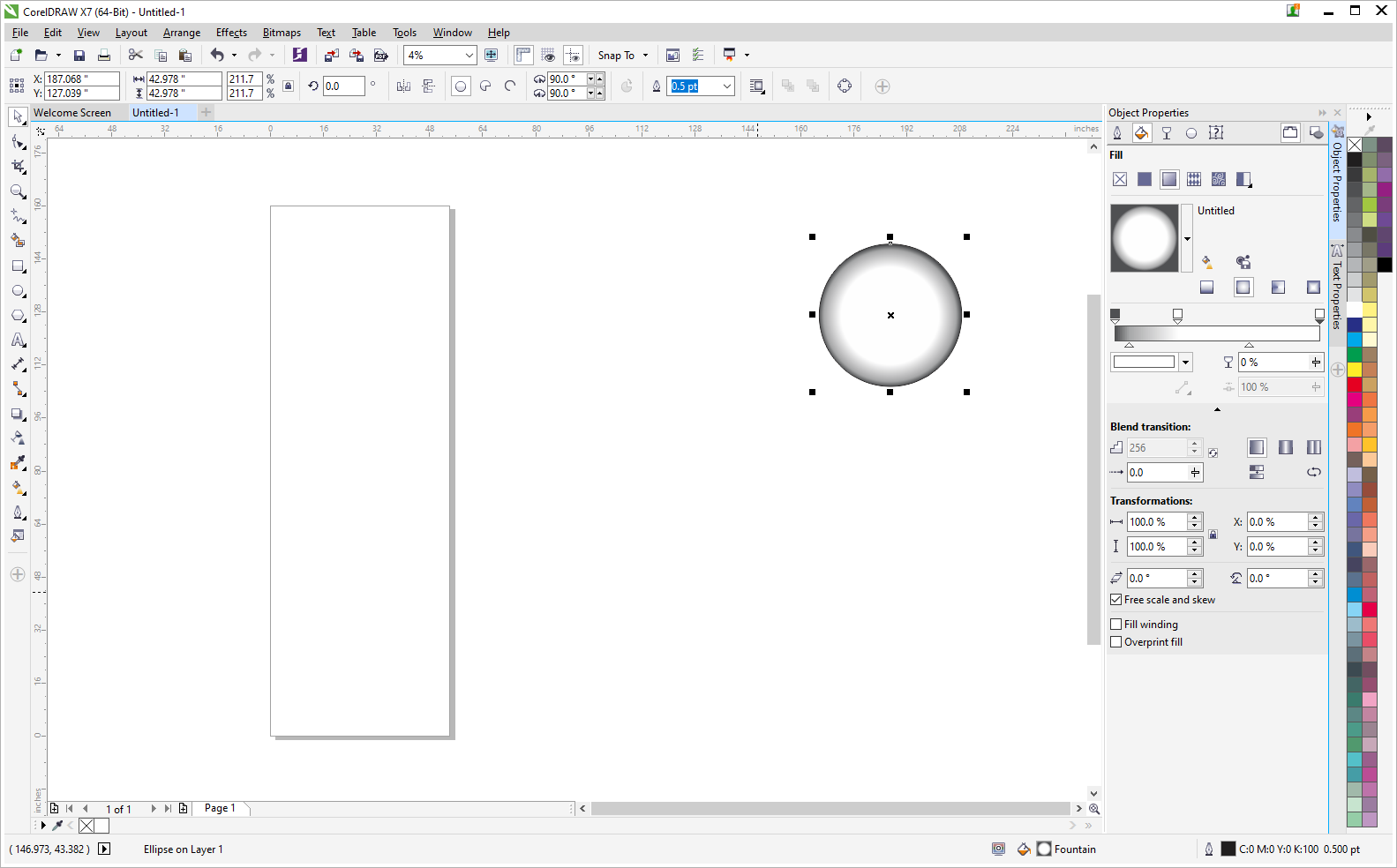Screen dimensions: 1397x868
Task: Click the Cut scissors icon
Action: click(x=135, y=55)
